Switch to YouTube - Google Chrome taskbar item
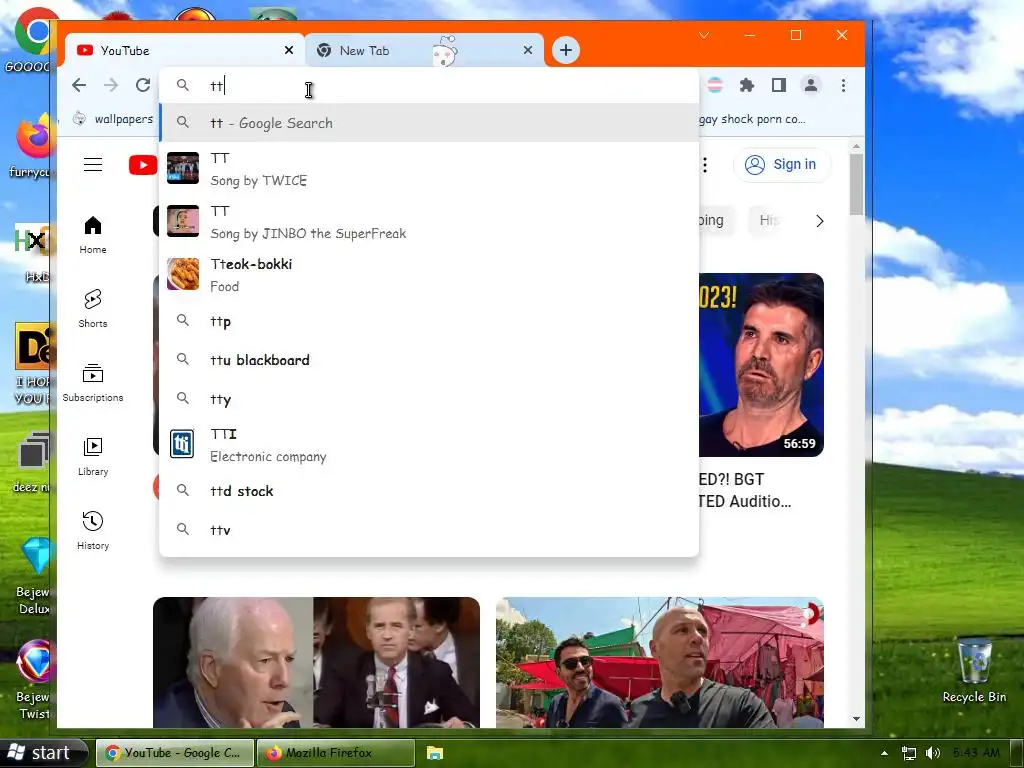Viewport: 1024px width, 768px height. coord(175,753)
